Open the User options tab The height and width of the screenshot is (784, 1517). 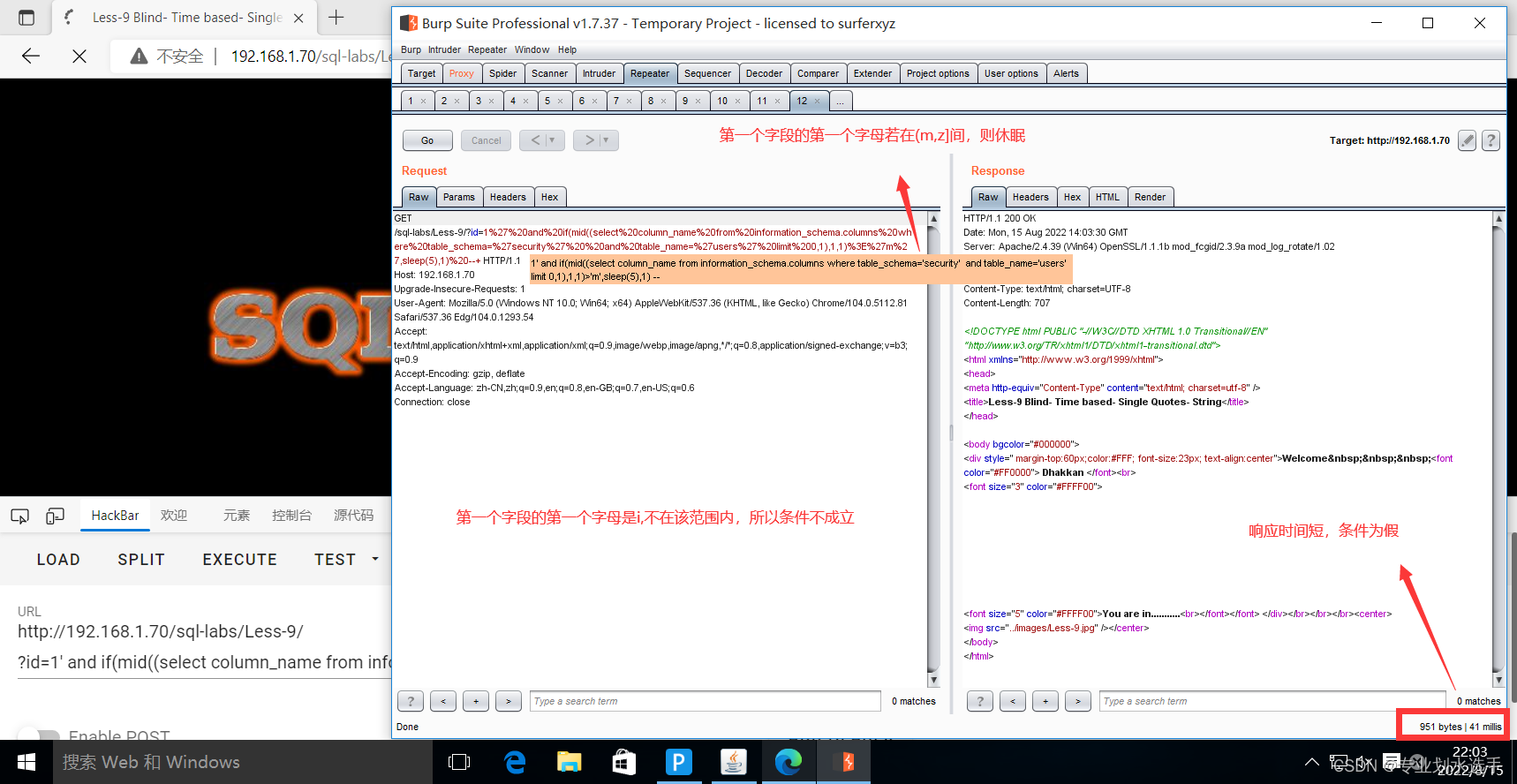coord(1011,73)
